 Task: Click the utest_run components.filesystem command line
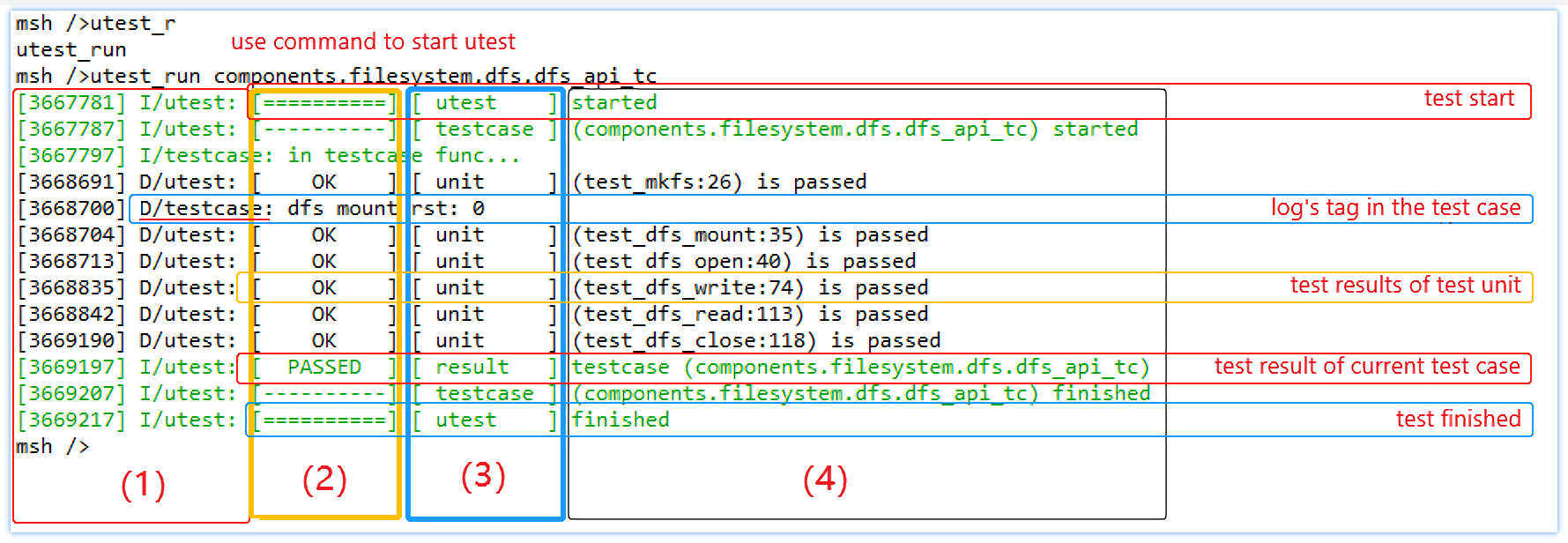tap(373, 77)
